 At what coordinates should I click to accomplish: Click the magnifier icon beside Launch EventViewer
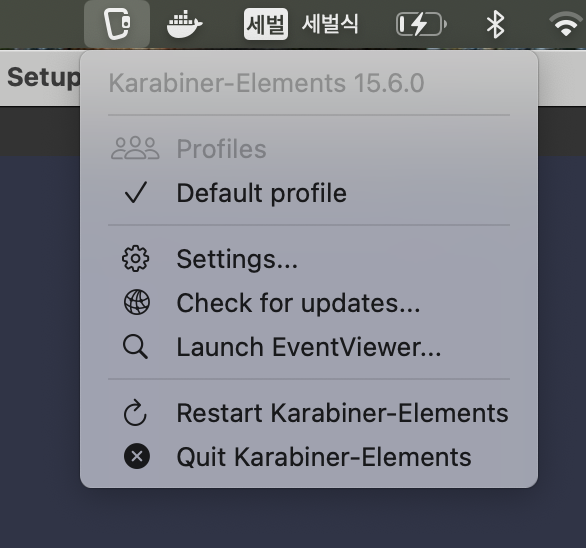tap(135, 347)
